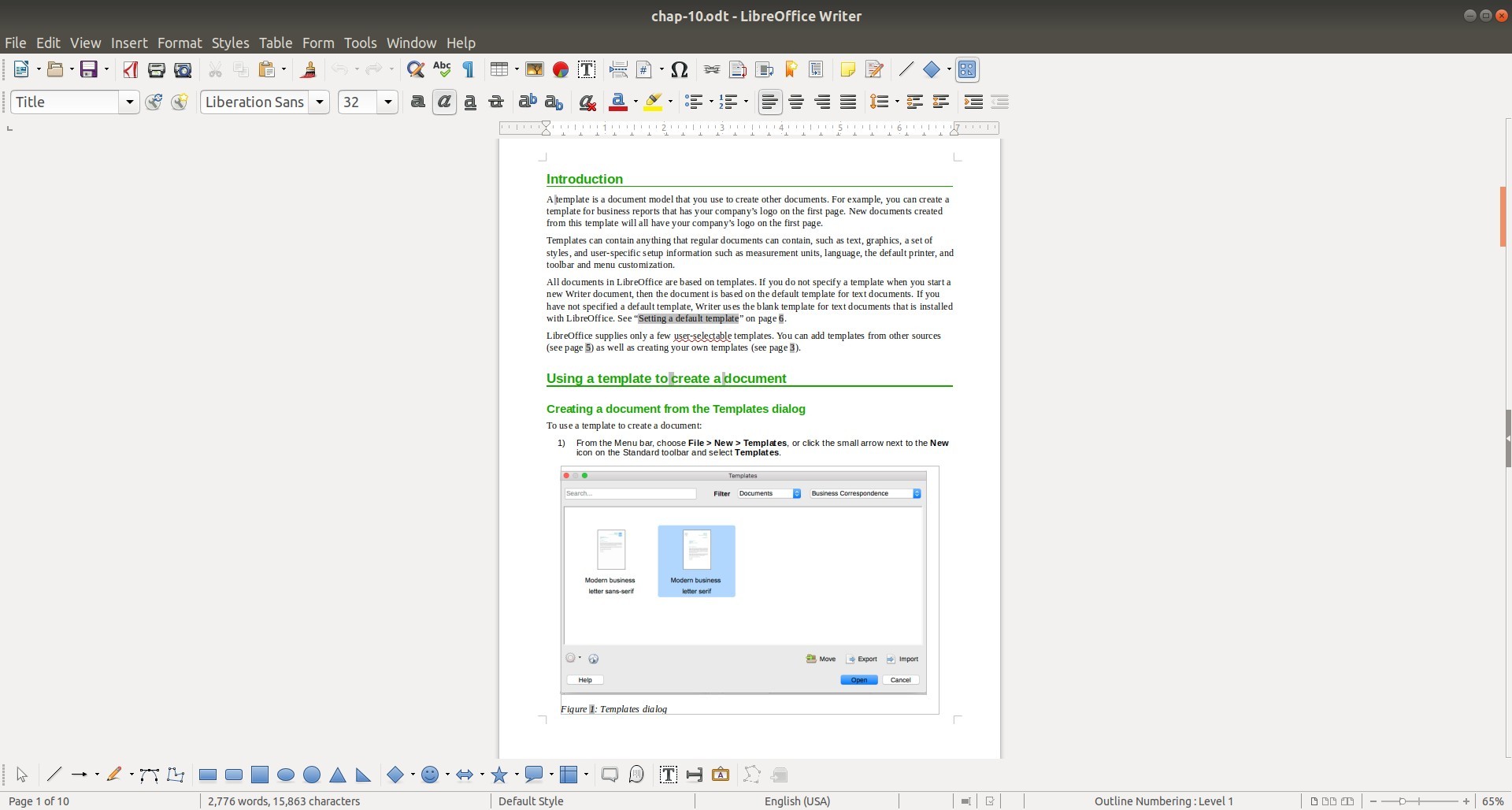Click the Save document icon
The width and height of the screenshot is (1512, 810).
point(89,69)
